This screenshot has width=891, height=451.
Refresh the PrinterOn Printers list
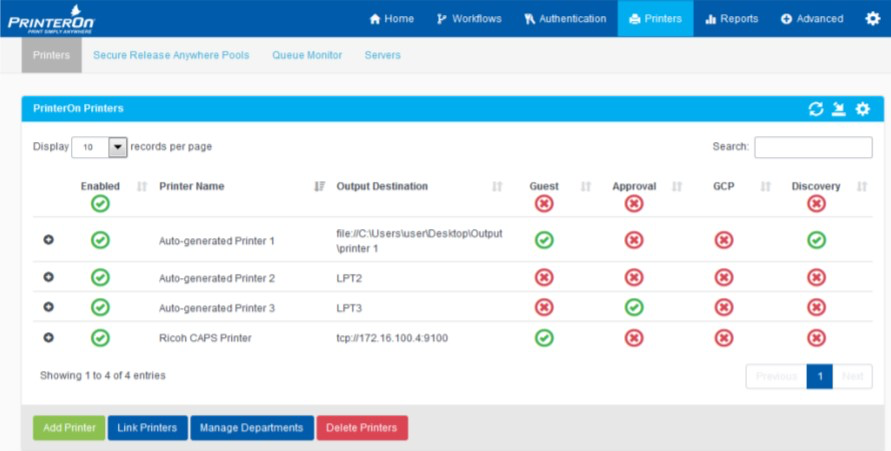click(x=815, y=108)
